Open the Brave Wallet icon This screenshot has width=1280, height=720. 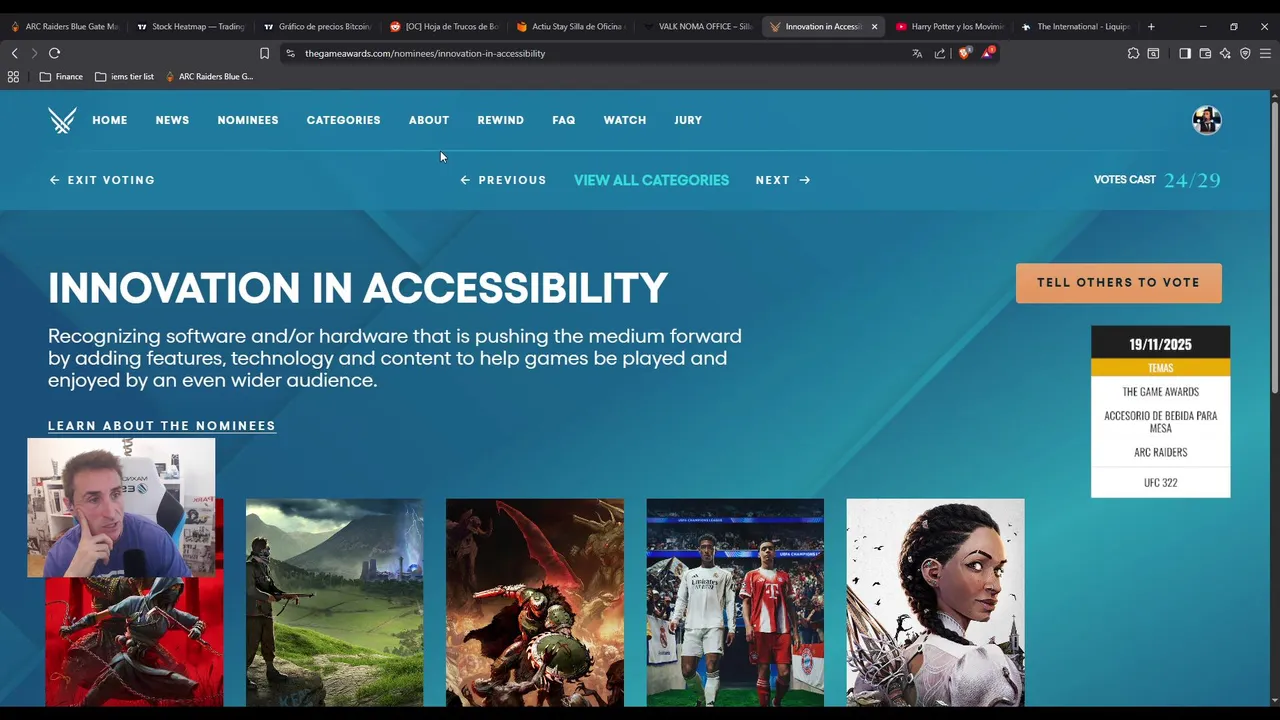point(1205,53)
